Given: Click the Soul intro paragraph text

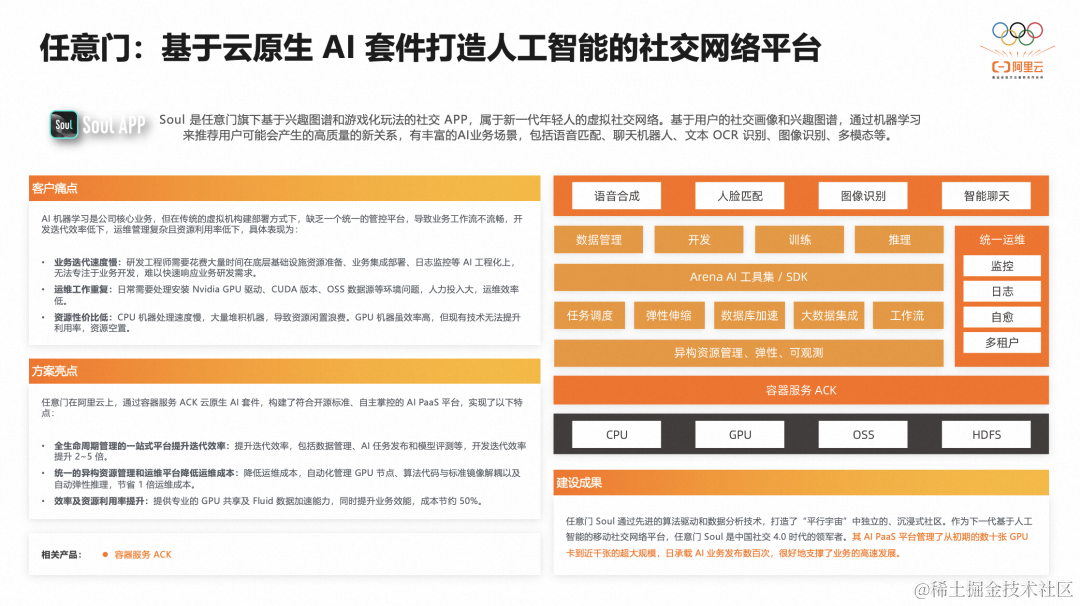Looking at the screenshot, I should click(x=540, y=127).
